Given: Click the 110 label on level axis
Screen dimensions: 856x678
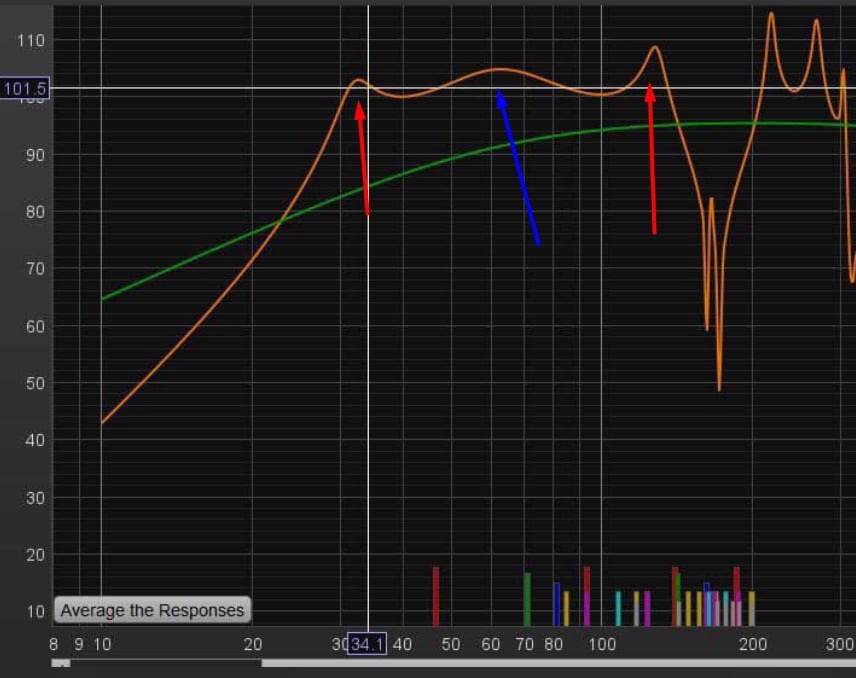Looking at the screenshot, I should coord(31,40).
